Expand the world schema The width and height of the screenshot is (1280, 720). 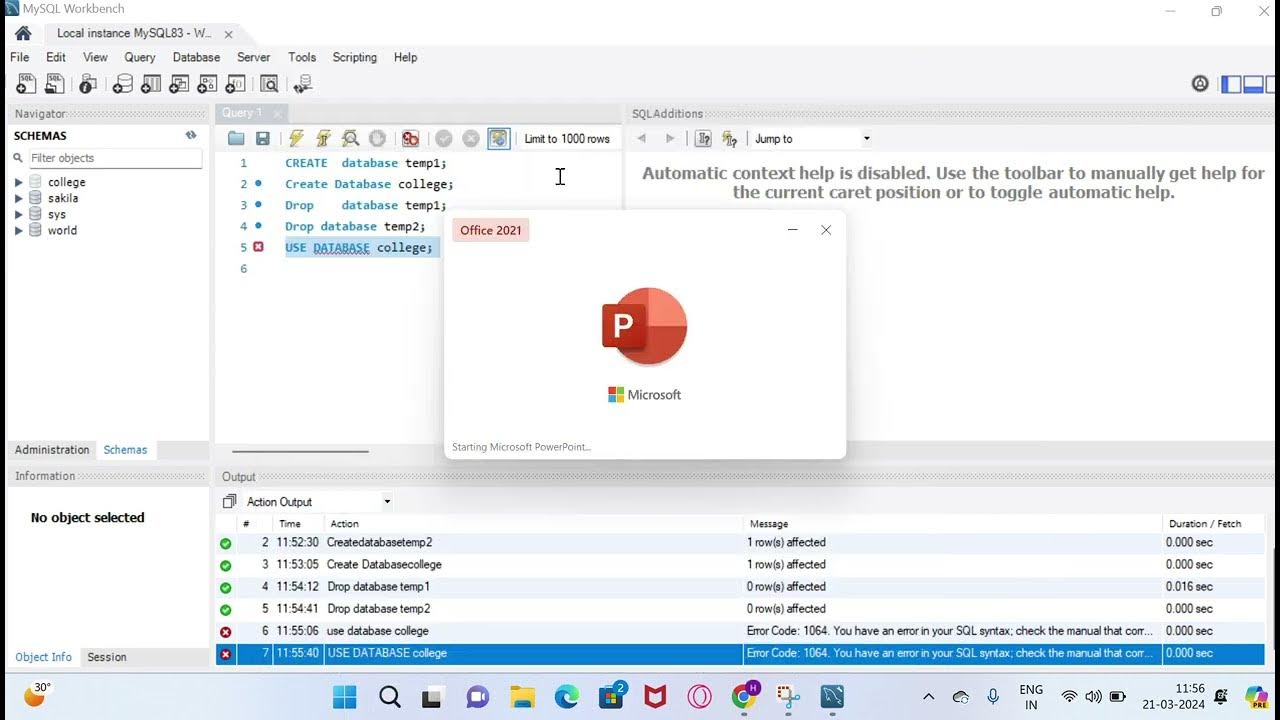click(x=18, y=231)
